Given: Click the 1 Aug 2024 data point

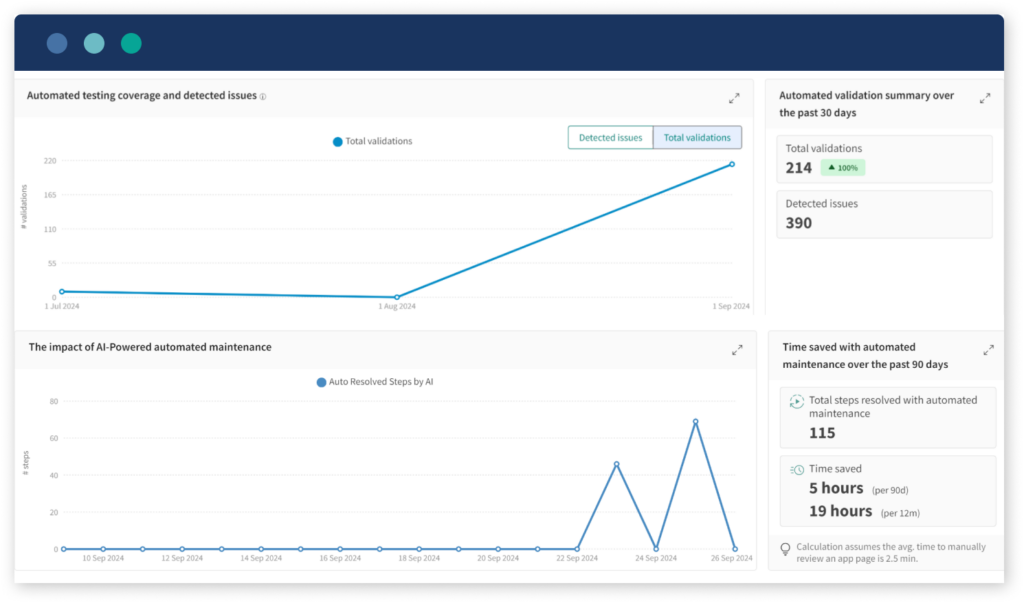Looking at the screenshot, I should 396,297.
